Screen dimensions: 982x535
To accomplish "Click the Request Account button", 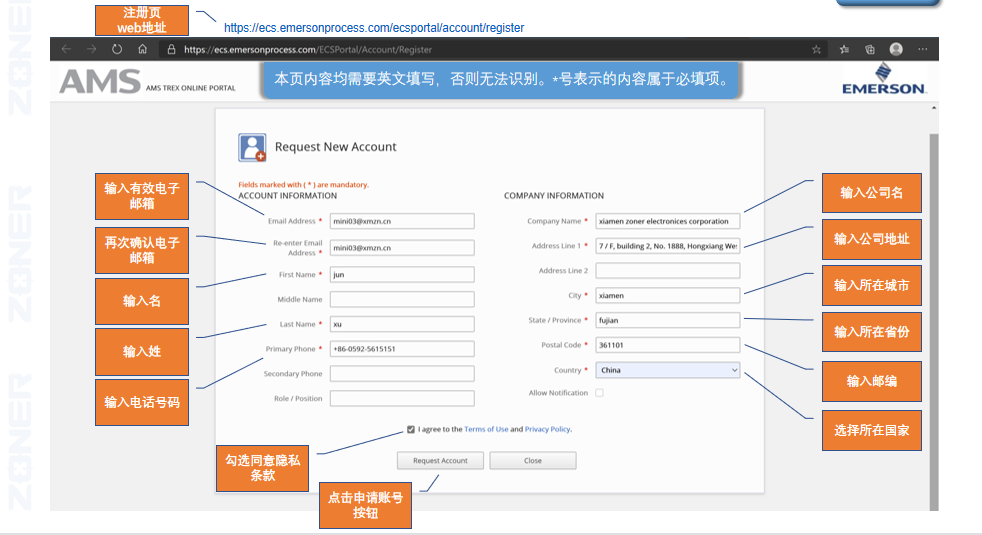I will pyautogui.click(x=440, y=461).
